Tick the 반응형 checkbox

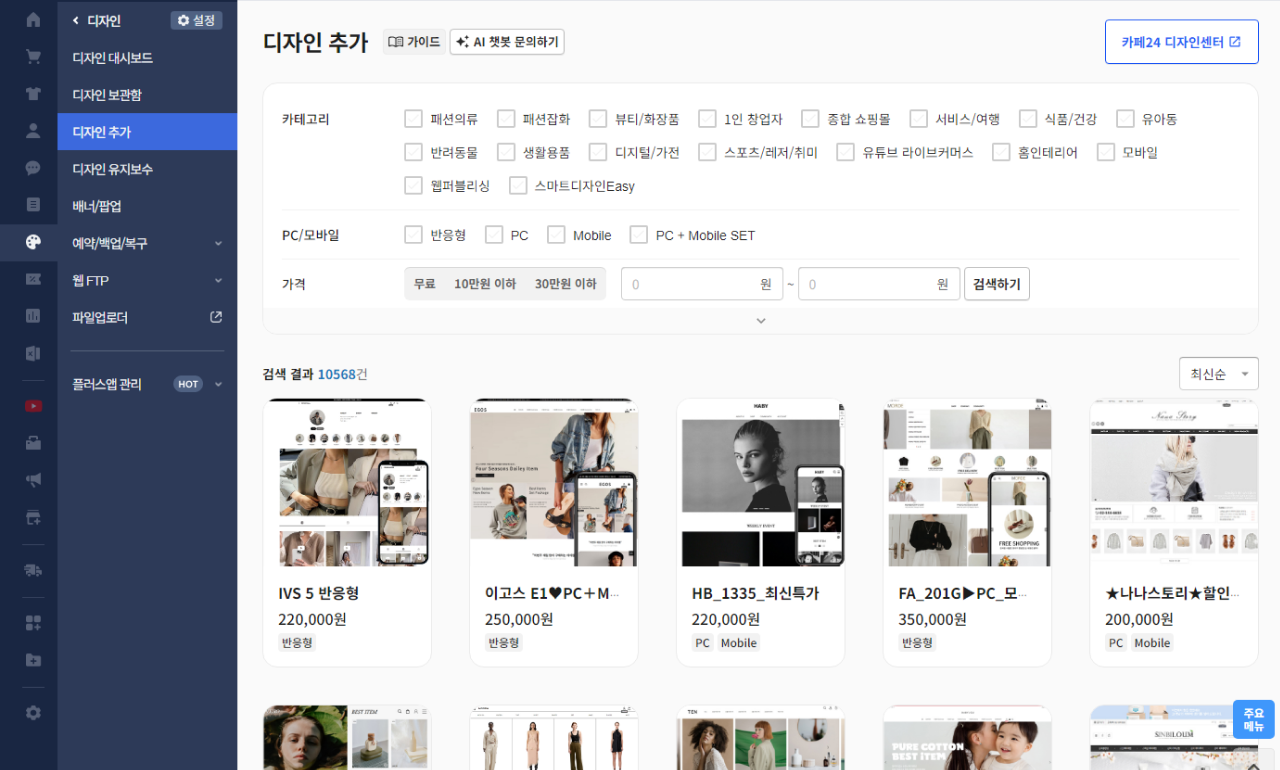click(x=414, y=235)
